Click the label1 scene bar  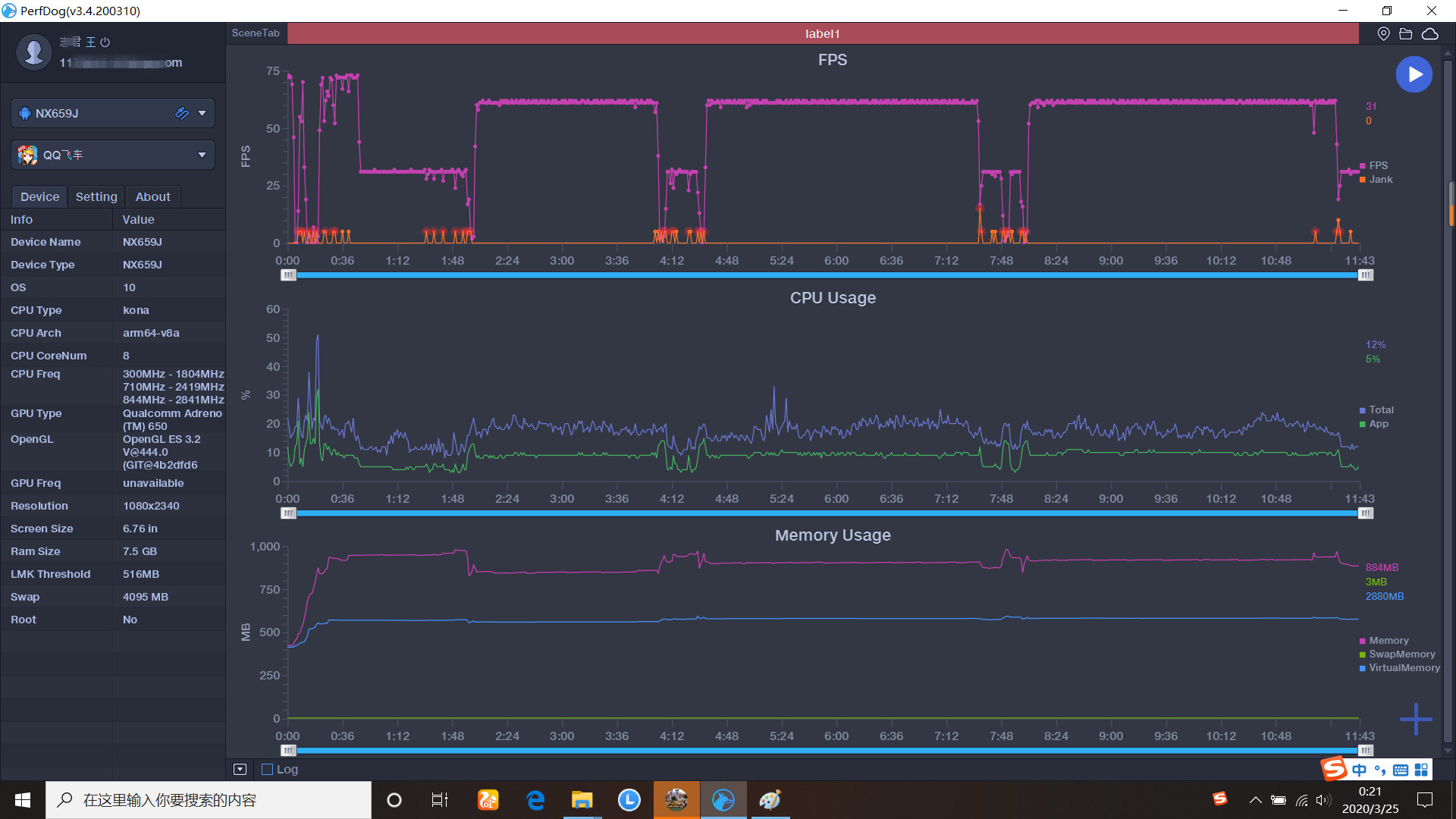pyautogui.click(x=822, y=33)
